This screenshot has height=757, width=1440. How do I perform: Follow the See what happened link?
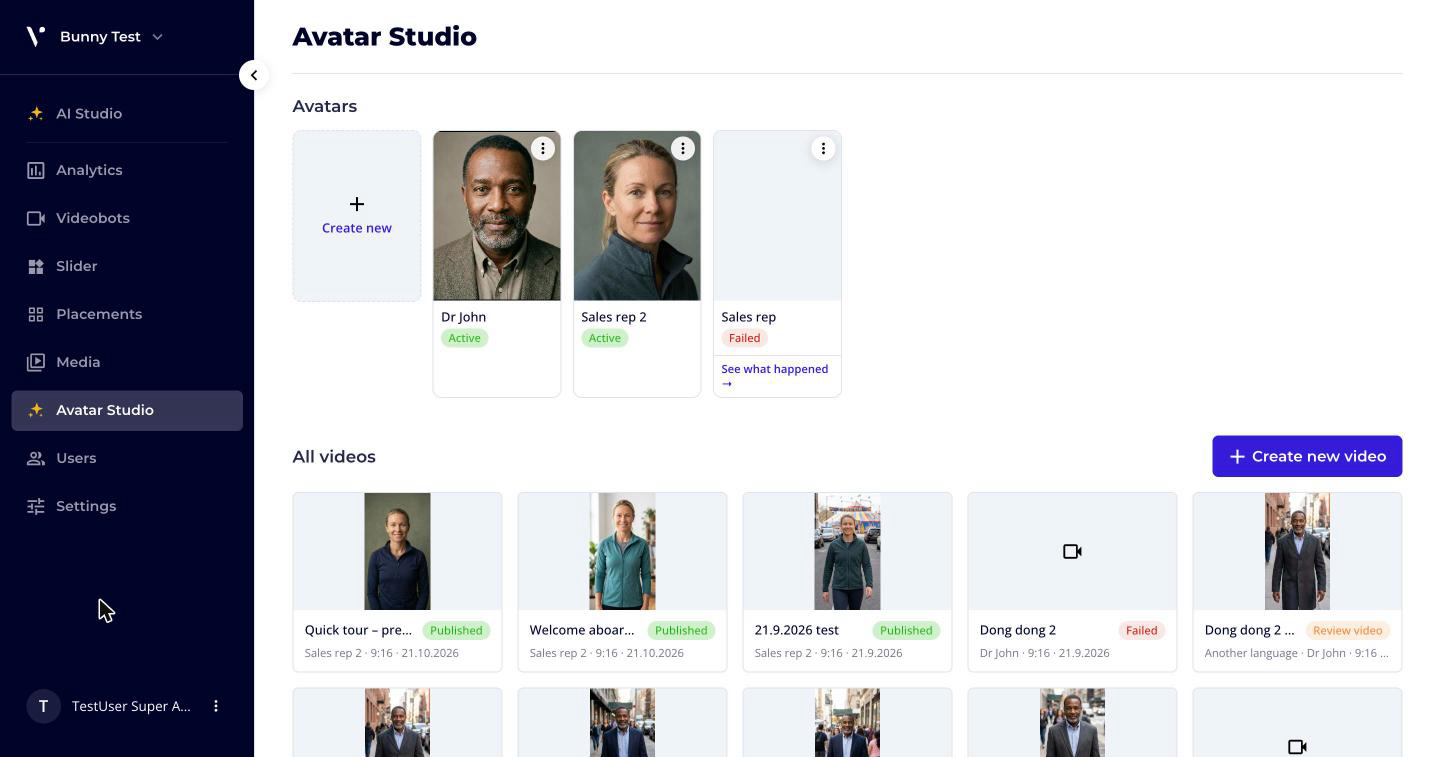775,376
